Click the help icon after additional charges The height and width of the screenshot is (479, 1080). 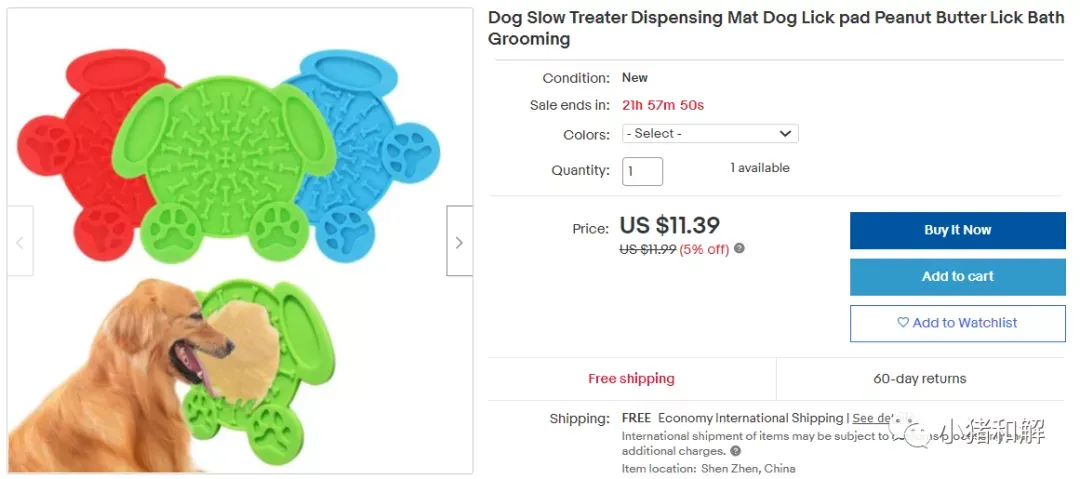tap(736, 451)
